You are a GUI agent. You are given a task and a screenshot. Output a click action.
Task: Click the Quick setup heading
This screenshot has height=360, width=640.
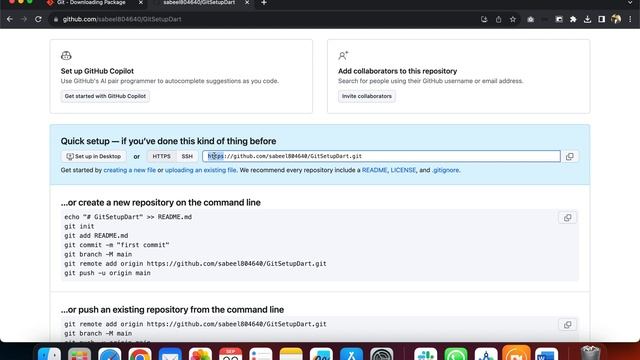coord(168,141)
